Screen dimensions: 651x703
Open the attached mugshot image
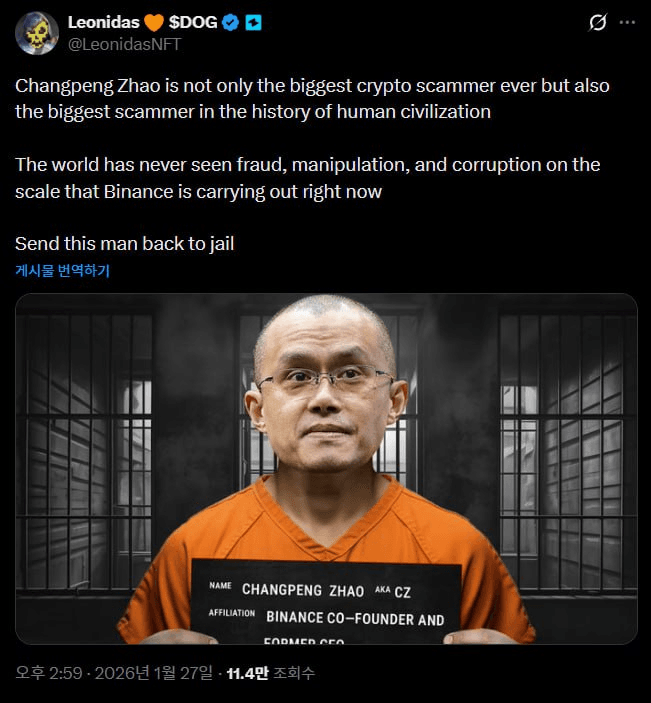[326, 469]
